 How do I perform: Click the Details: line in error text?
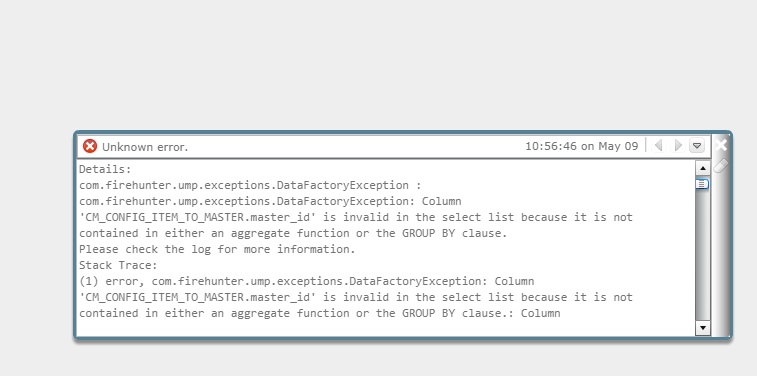point(105,169)
